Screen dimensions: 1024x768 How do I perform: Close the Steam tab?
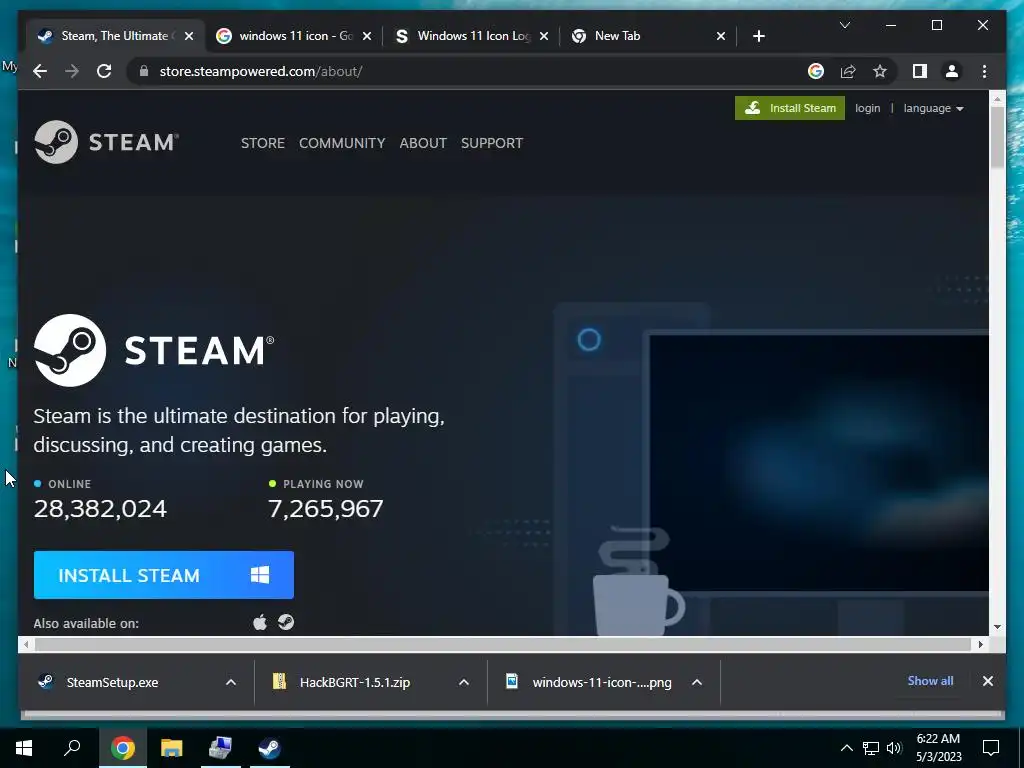pyautogui.click(x=189, y=36)
